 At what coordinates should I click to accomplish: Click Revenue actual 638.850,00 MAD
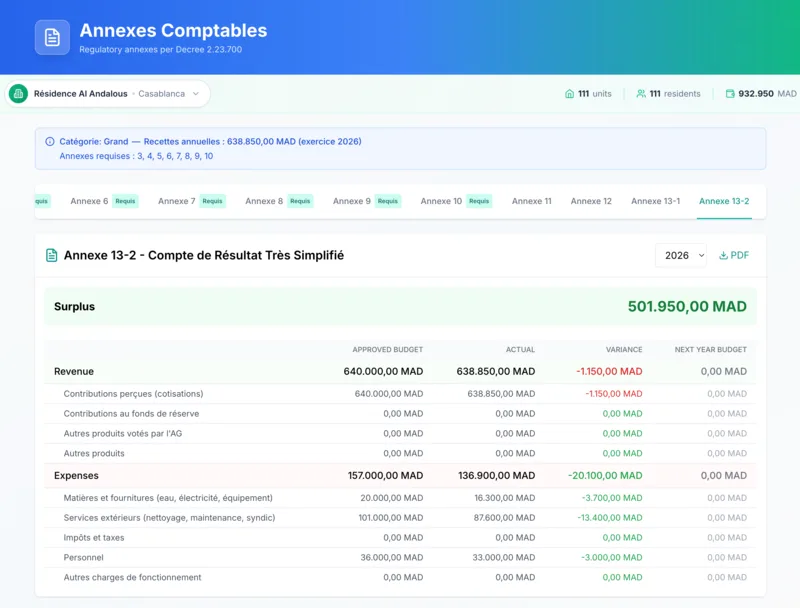[x=495, y=371]
